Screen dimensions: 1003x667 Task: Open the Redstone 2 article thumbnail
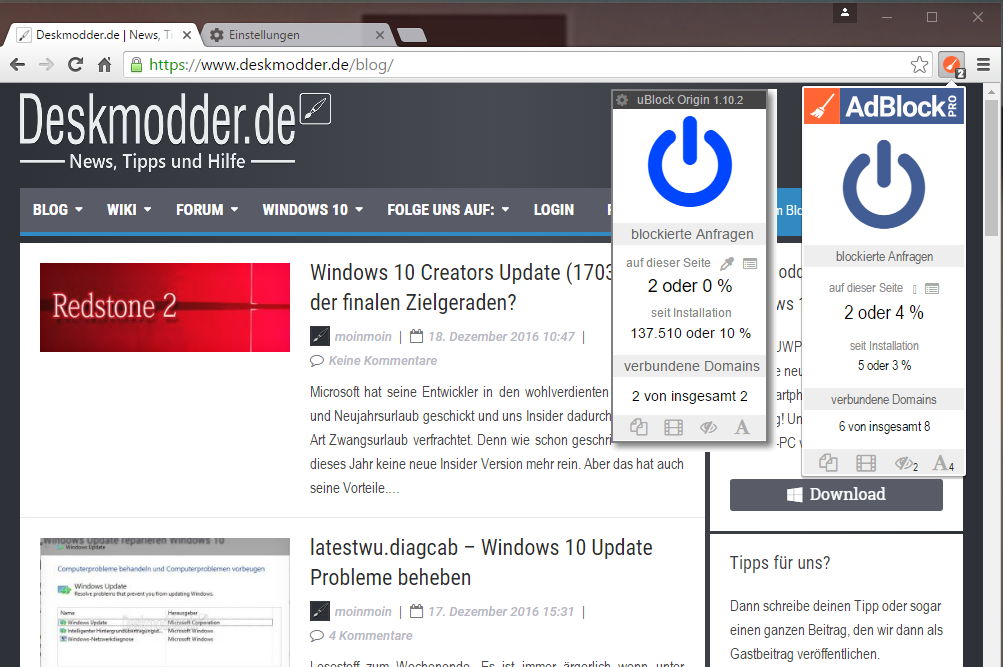pyautogui.click(x=165, y=307)
